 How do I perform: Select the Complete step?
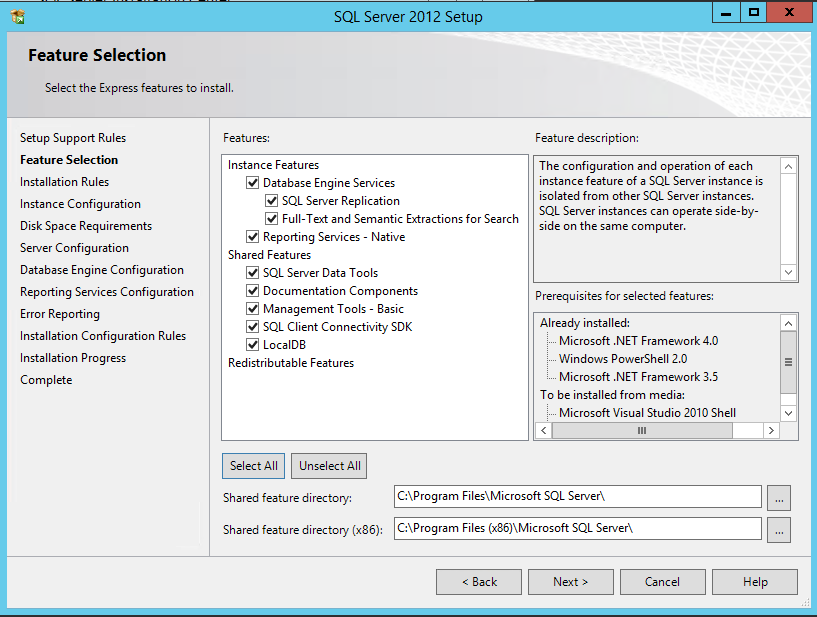click(46, 380)
